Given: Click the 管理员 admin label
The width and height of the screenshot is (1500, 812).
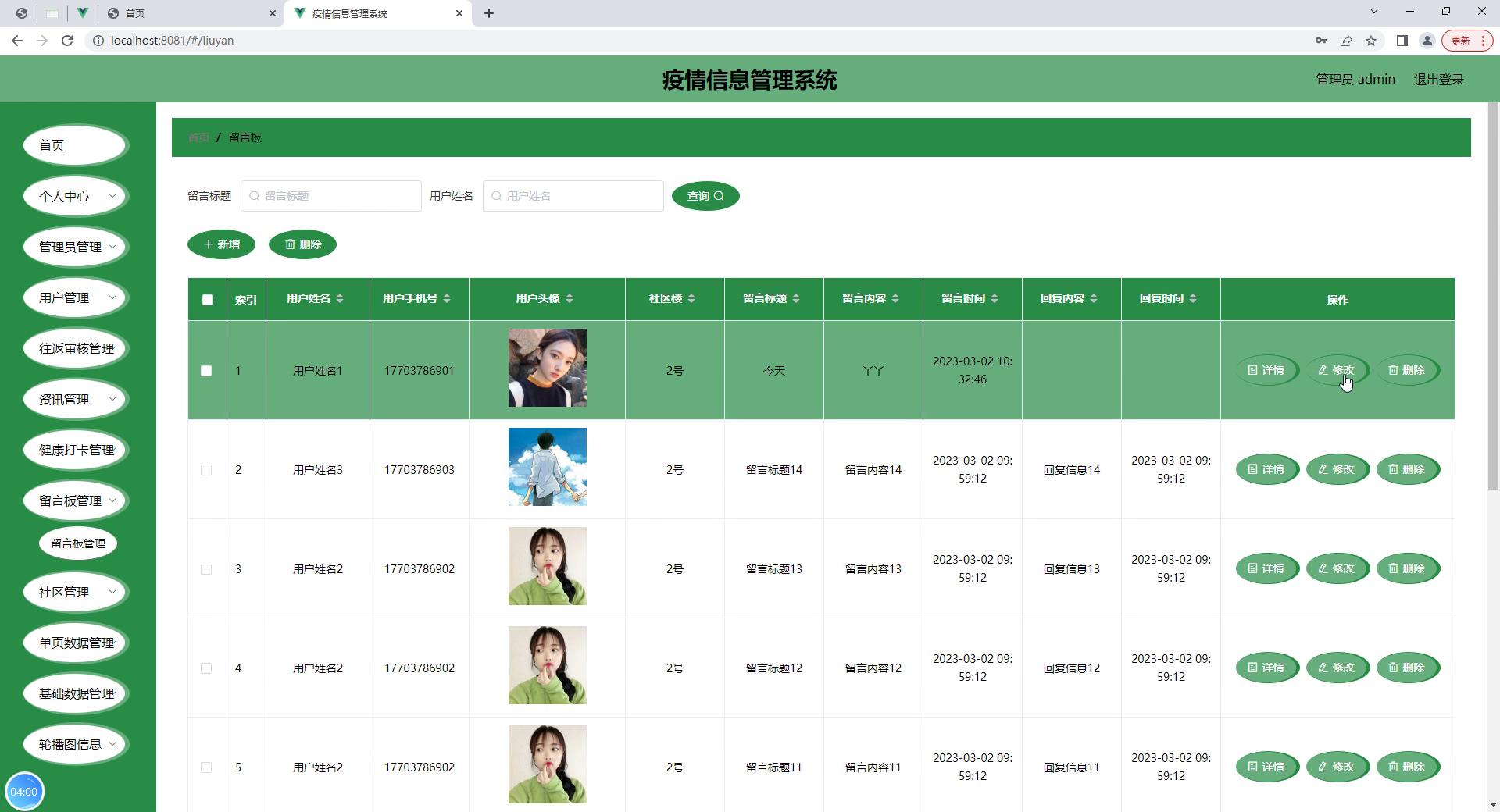Looking at the screenshot, I should point(1355,79).
